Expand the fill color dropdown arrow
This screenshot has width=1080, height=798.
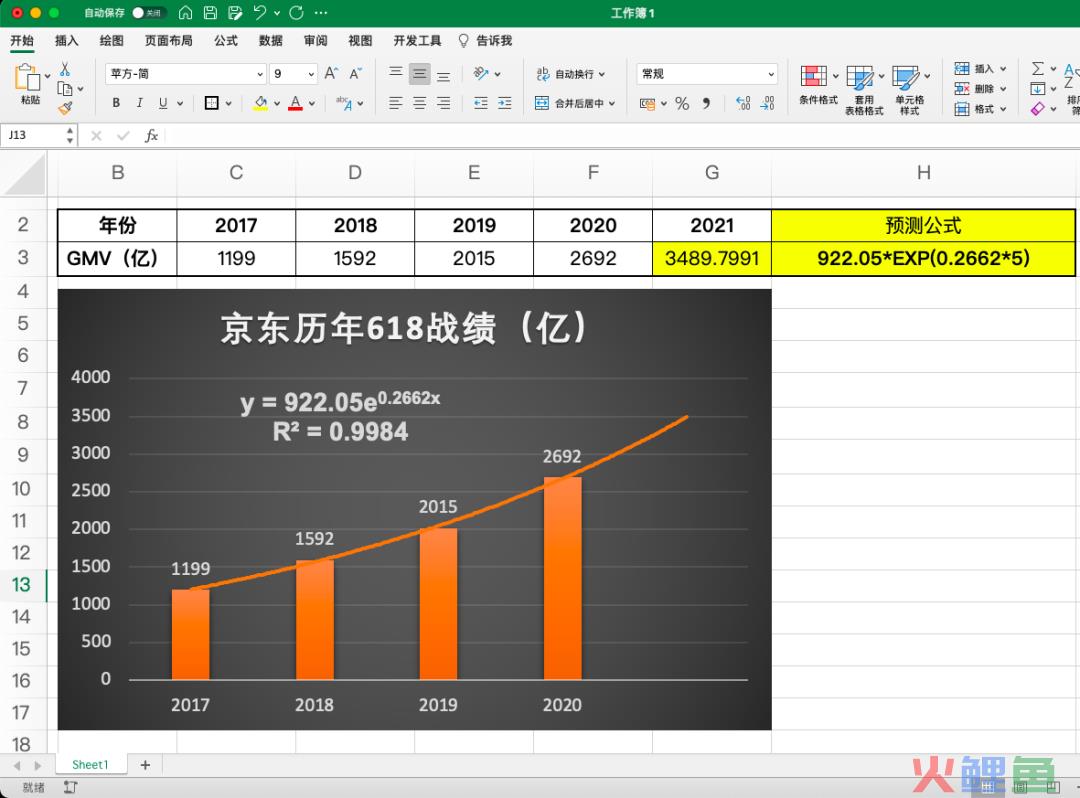coord(277,104)
